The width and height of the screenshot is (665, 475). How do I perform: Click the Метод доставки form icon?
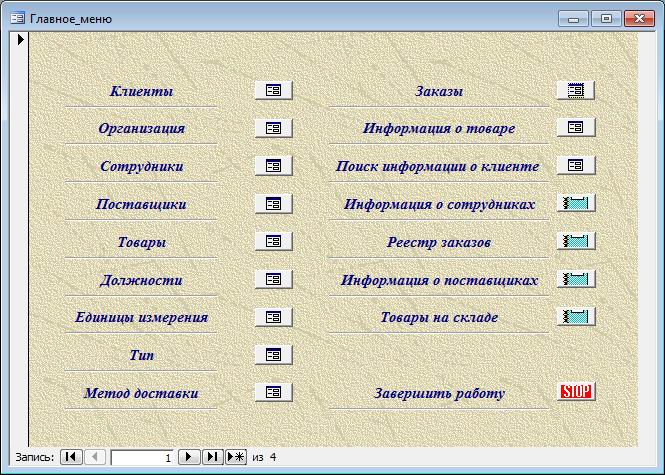click(x=273, y=392)
